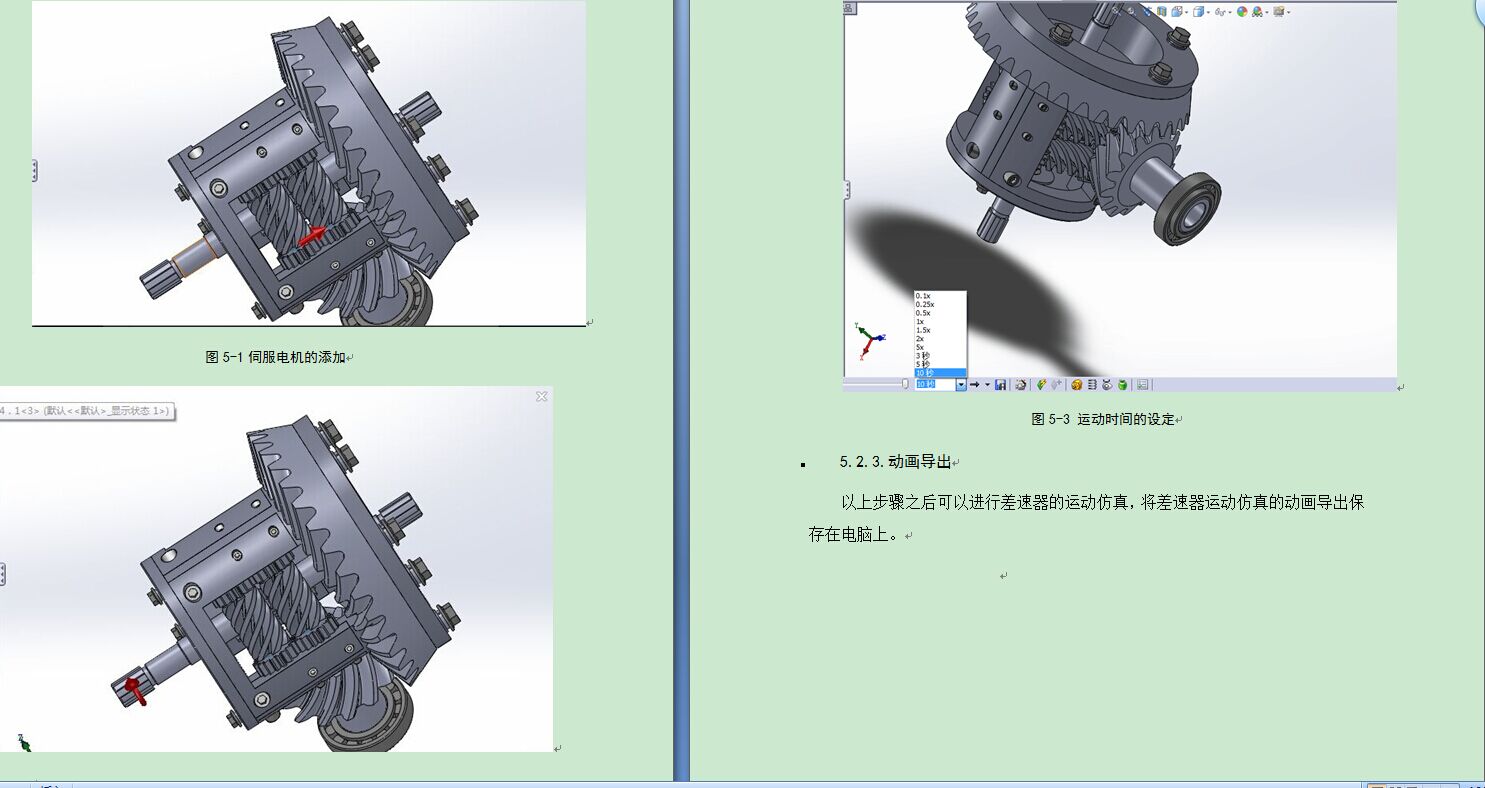Viewport: 1485px width, 788px height.
Task: Click the Edit Appearance icon in the Heads-Up toolbar
Action: [1241, 10]
